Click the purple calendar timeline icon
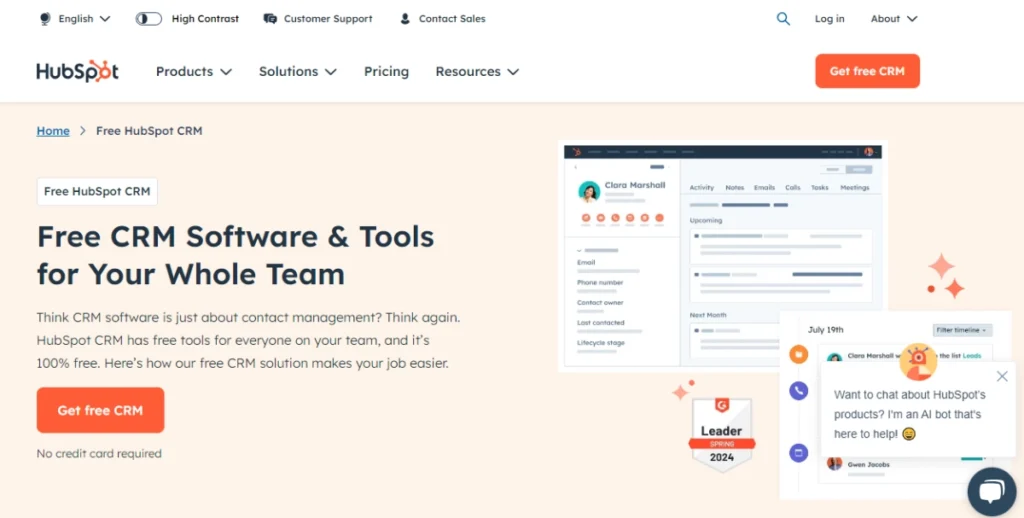Screen dimensions: 1024x518 tap(798, 453)
